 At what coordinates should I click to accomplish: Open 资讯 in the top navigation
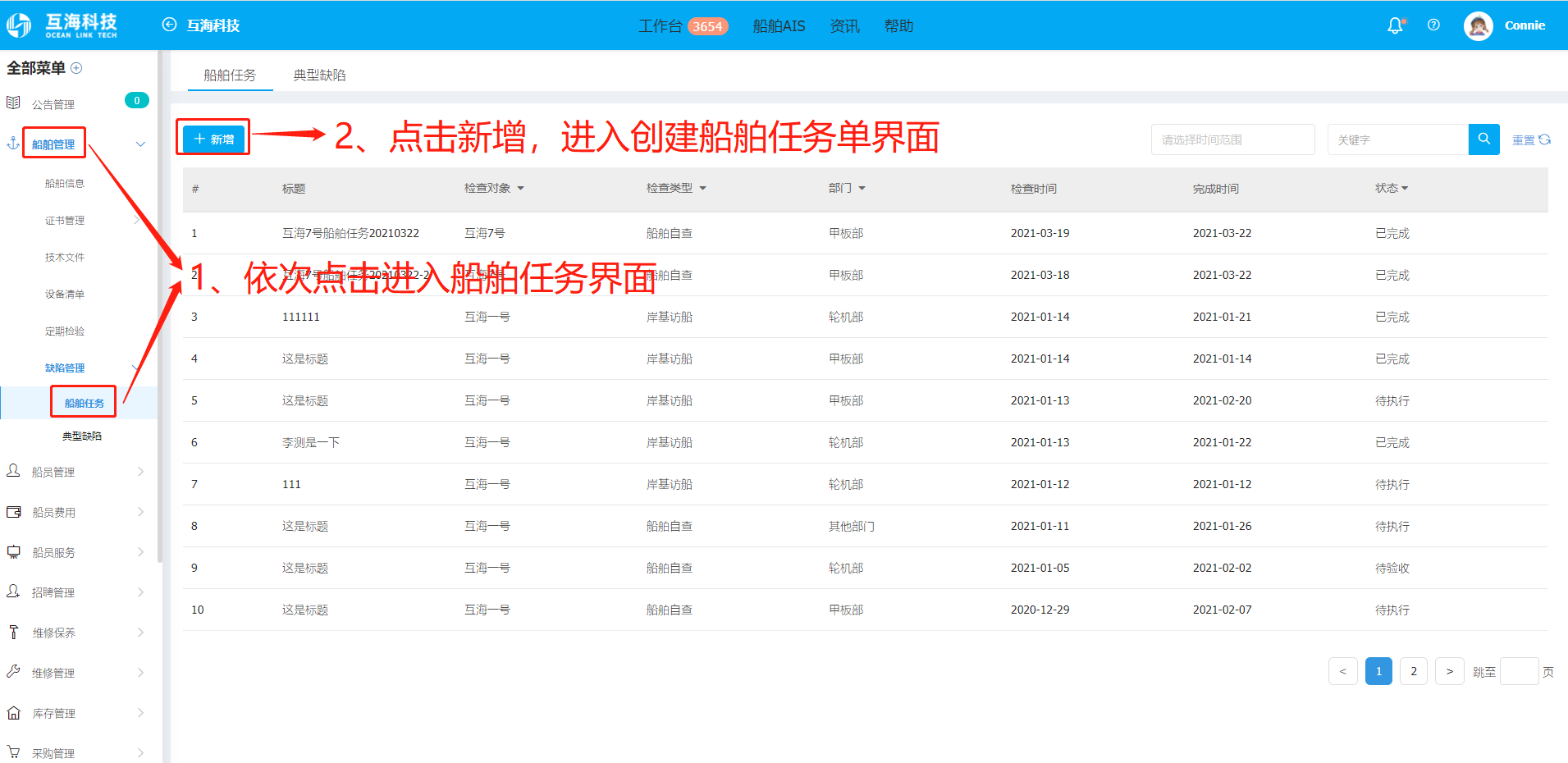coord(844,26)
